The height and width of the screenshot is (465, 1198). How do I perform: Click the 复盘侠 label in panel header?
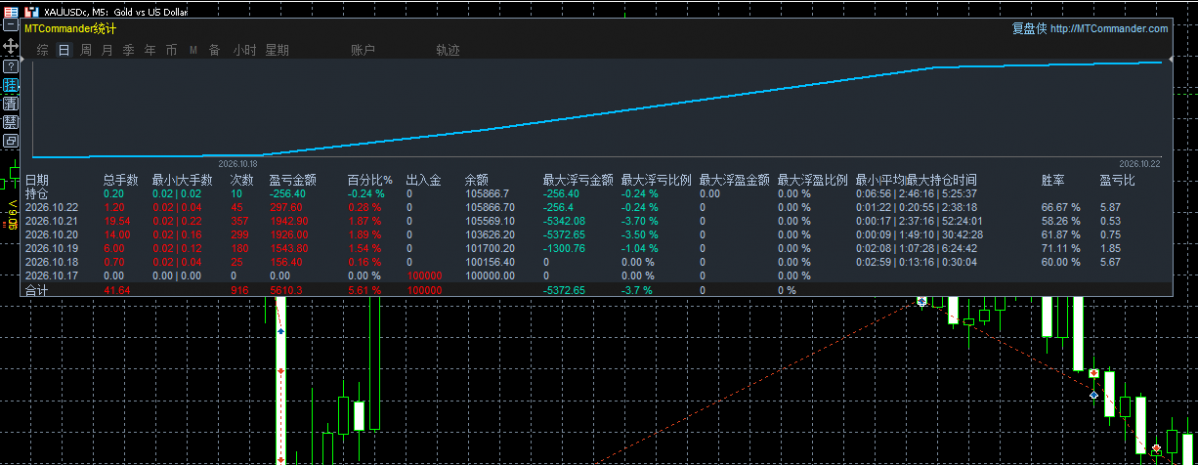[1029, 29]
